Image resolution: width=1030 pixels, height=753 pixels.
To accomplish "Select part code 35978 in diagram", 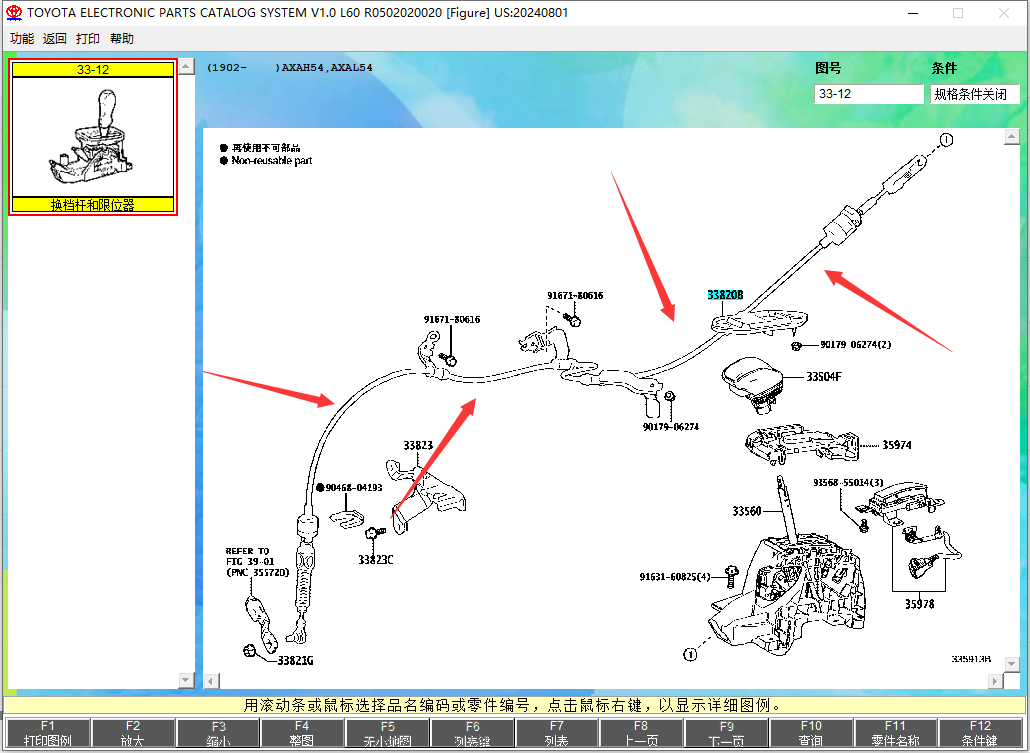I will 919,604.
